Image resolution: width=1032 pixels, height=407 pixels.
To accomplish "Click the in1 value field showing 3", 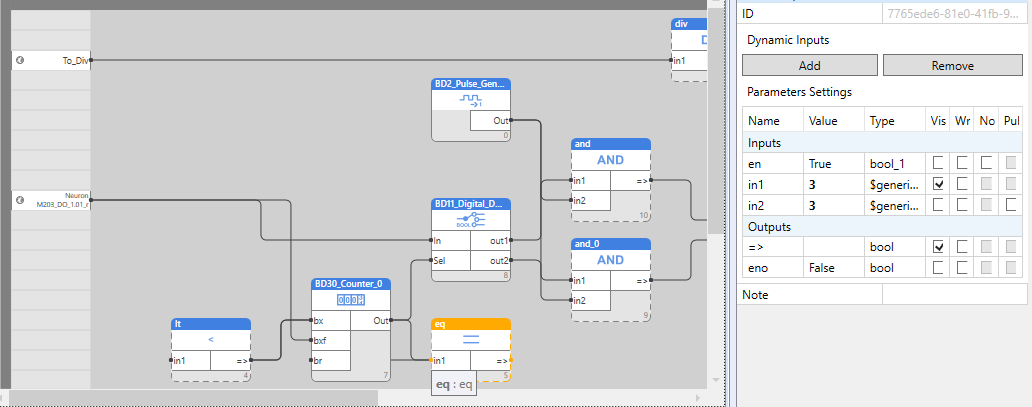I will pyautogui.click(x=834, y=184).
